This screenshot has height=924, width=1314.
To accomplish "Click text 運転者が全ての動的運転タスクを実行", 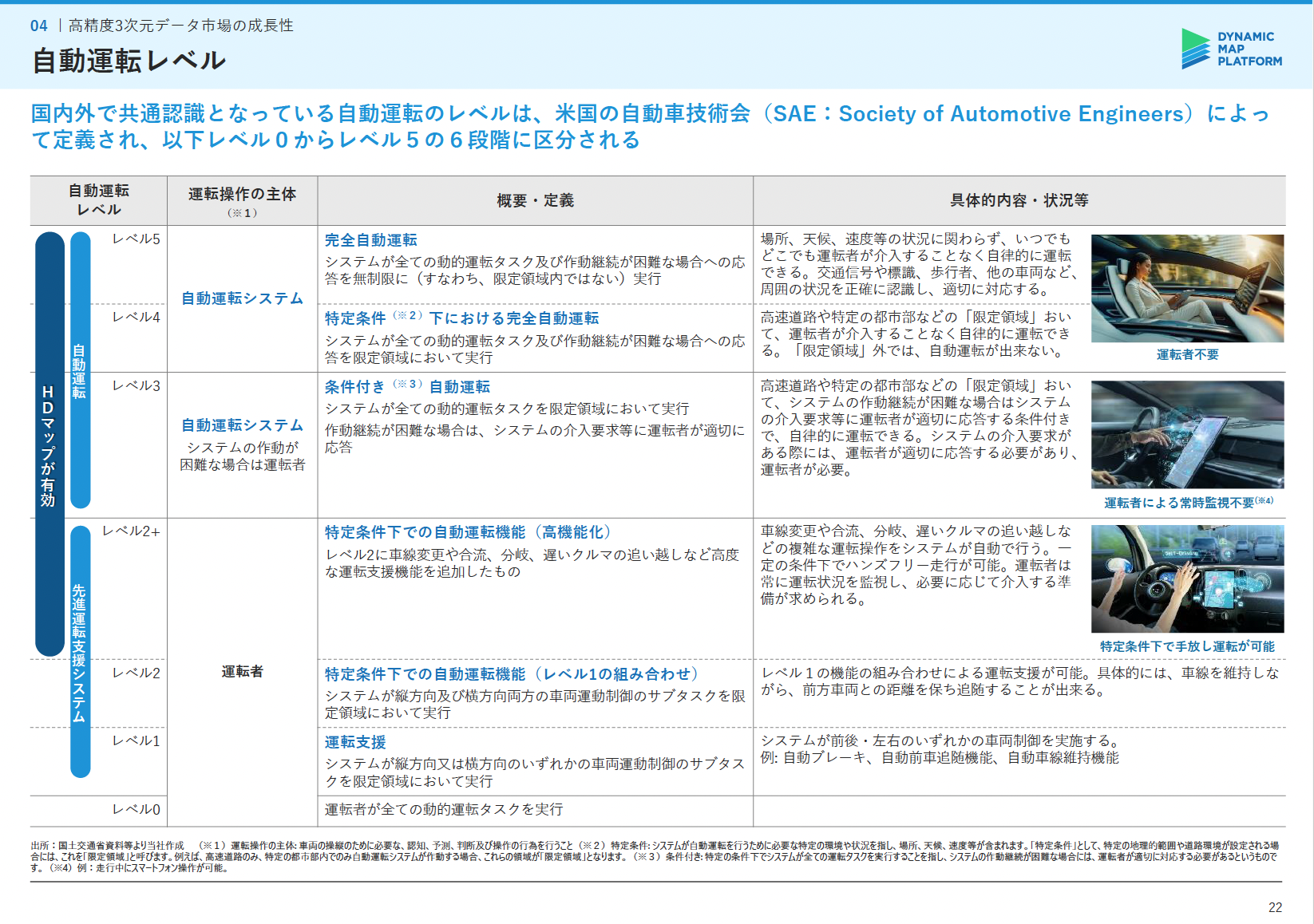I will 444,809.
